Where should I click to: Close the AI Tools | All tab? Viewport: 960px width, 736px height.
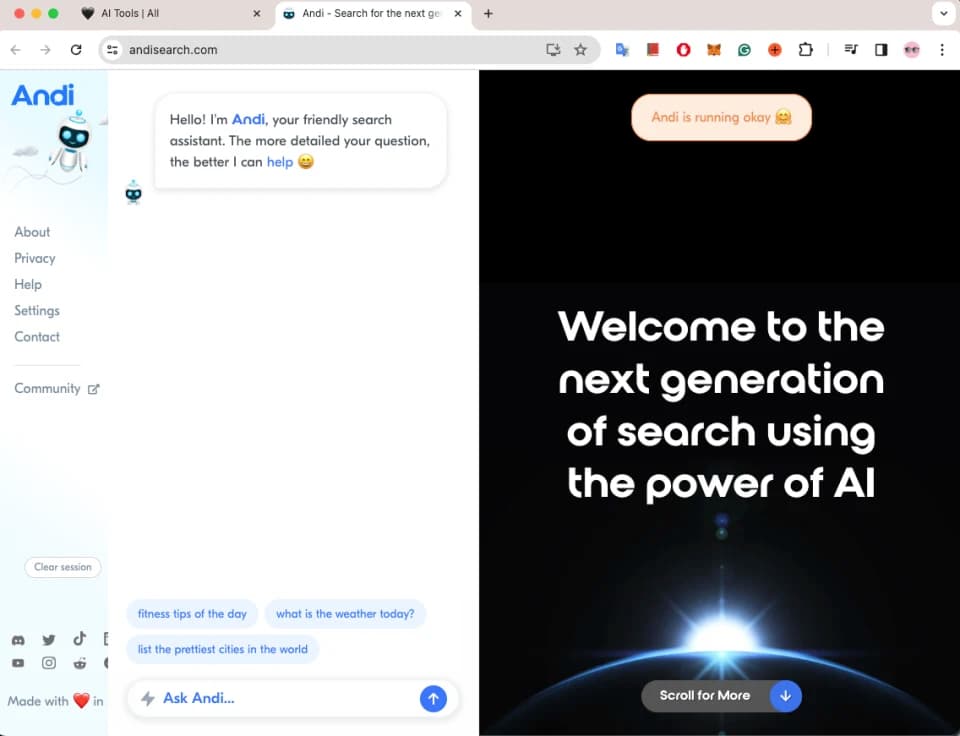click(x=257, y=13)
